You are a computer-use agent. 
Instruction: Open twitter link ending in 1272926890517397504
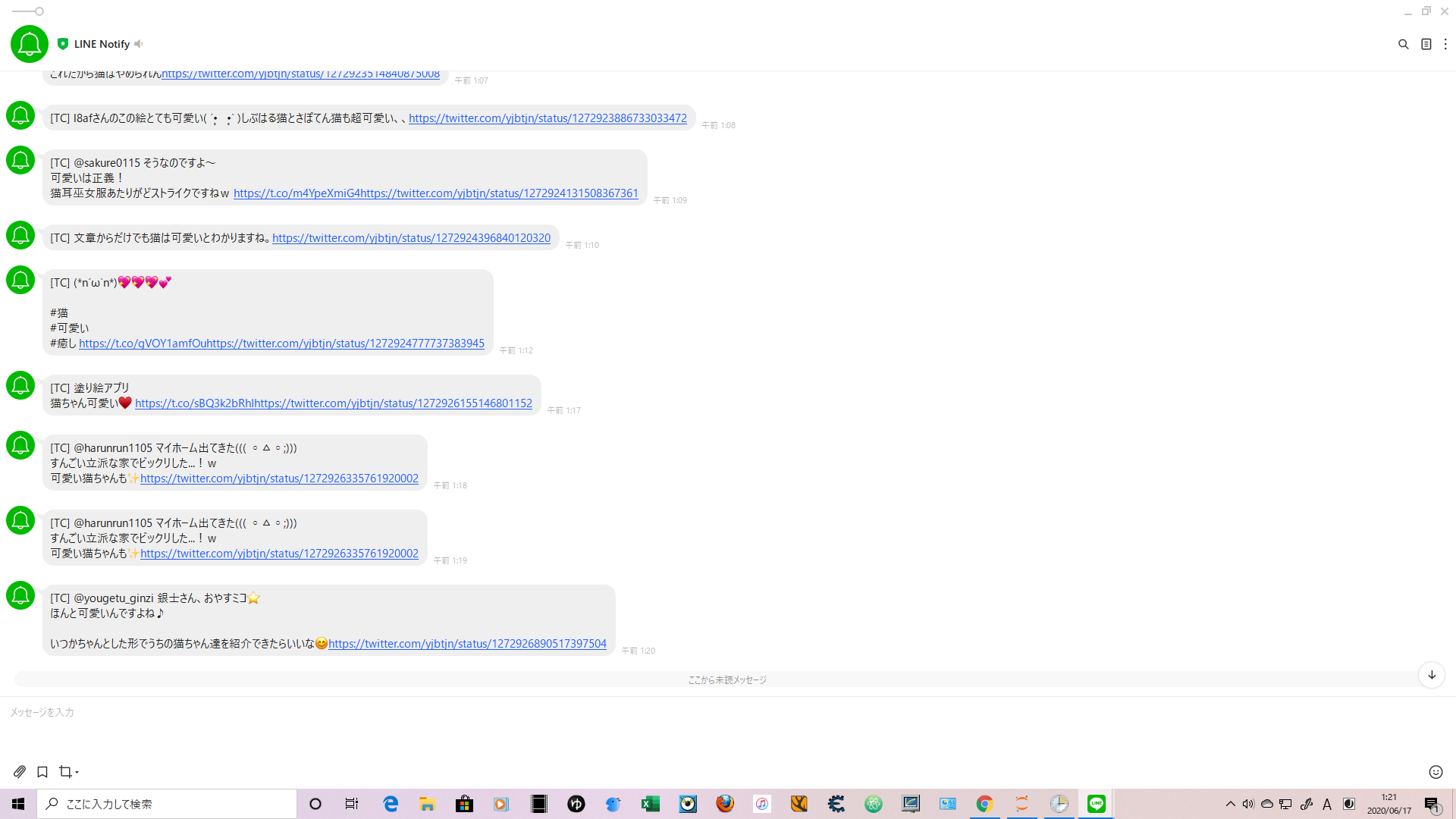pyautogui.click(x=467, y=644)
